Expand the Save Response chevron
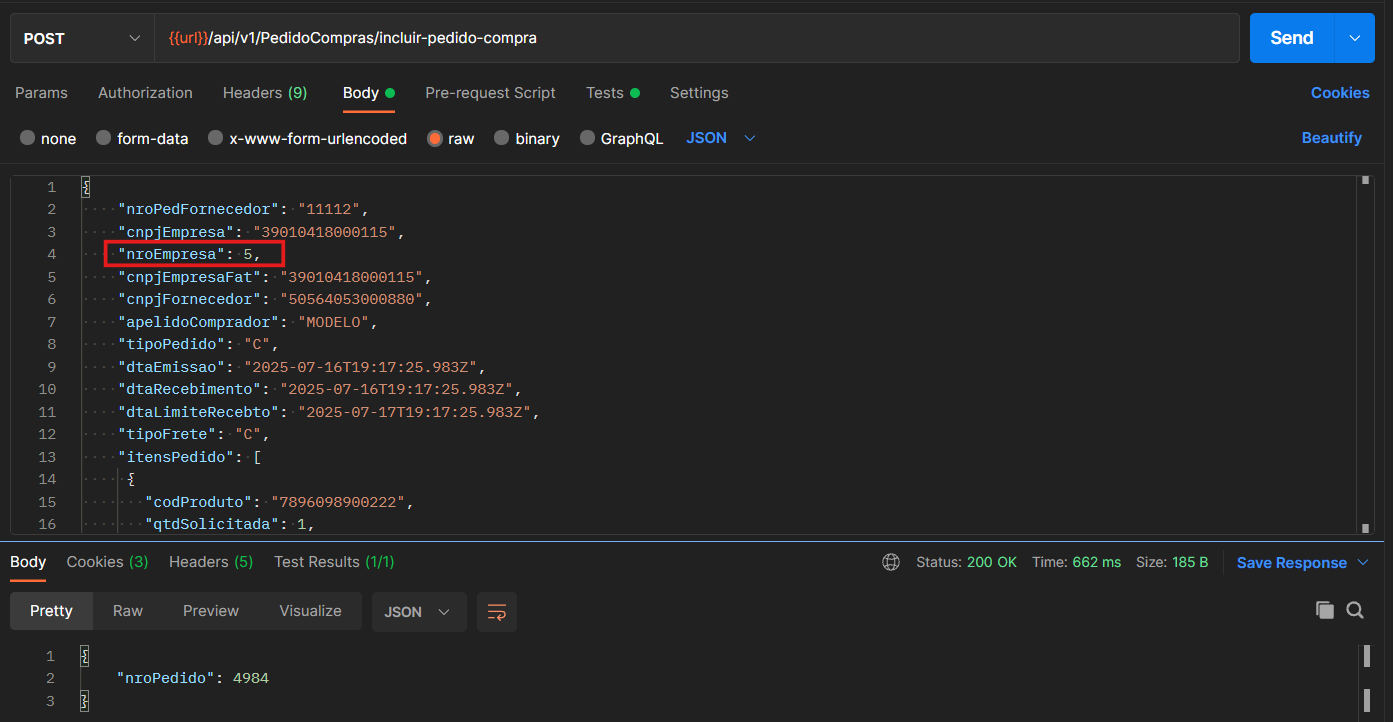Viewport: 1393px width, 722px height. [1363, 563]
